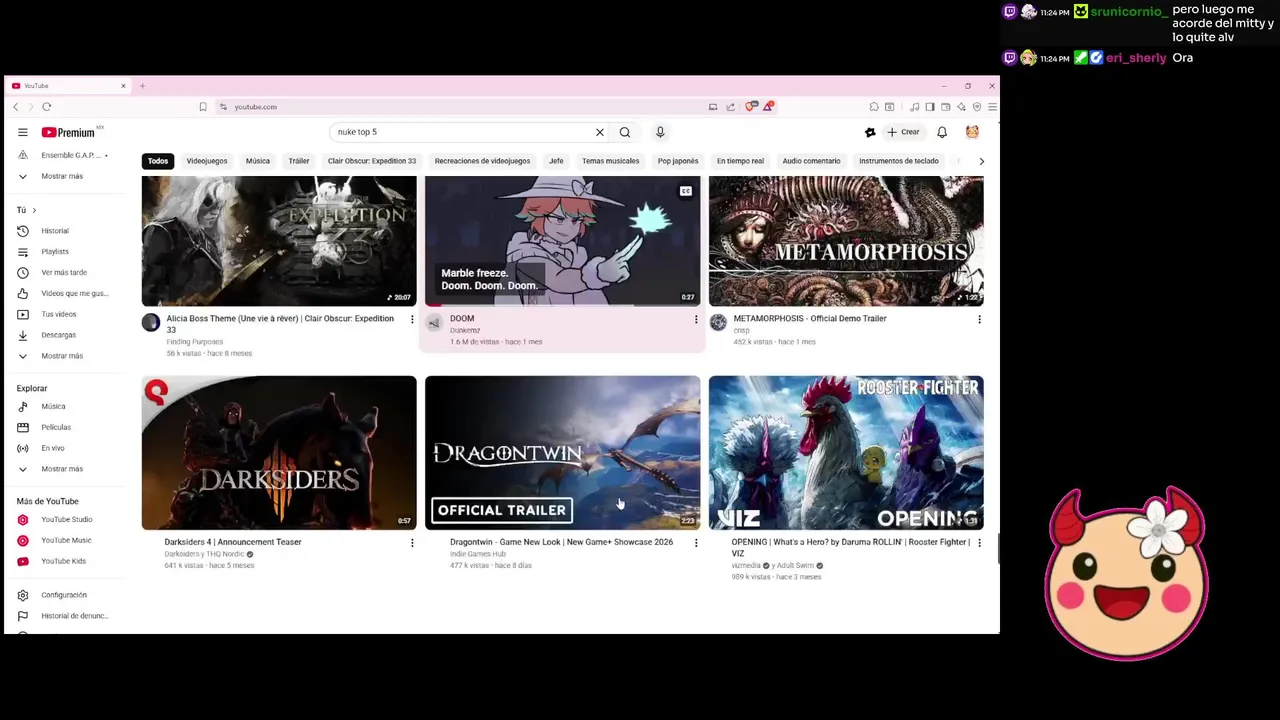Open options menu for Darksiders 4 teaser
This screenshot has width=1280, height=720.
pyautogui.click(x=412, y=543)
